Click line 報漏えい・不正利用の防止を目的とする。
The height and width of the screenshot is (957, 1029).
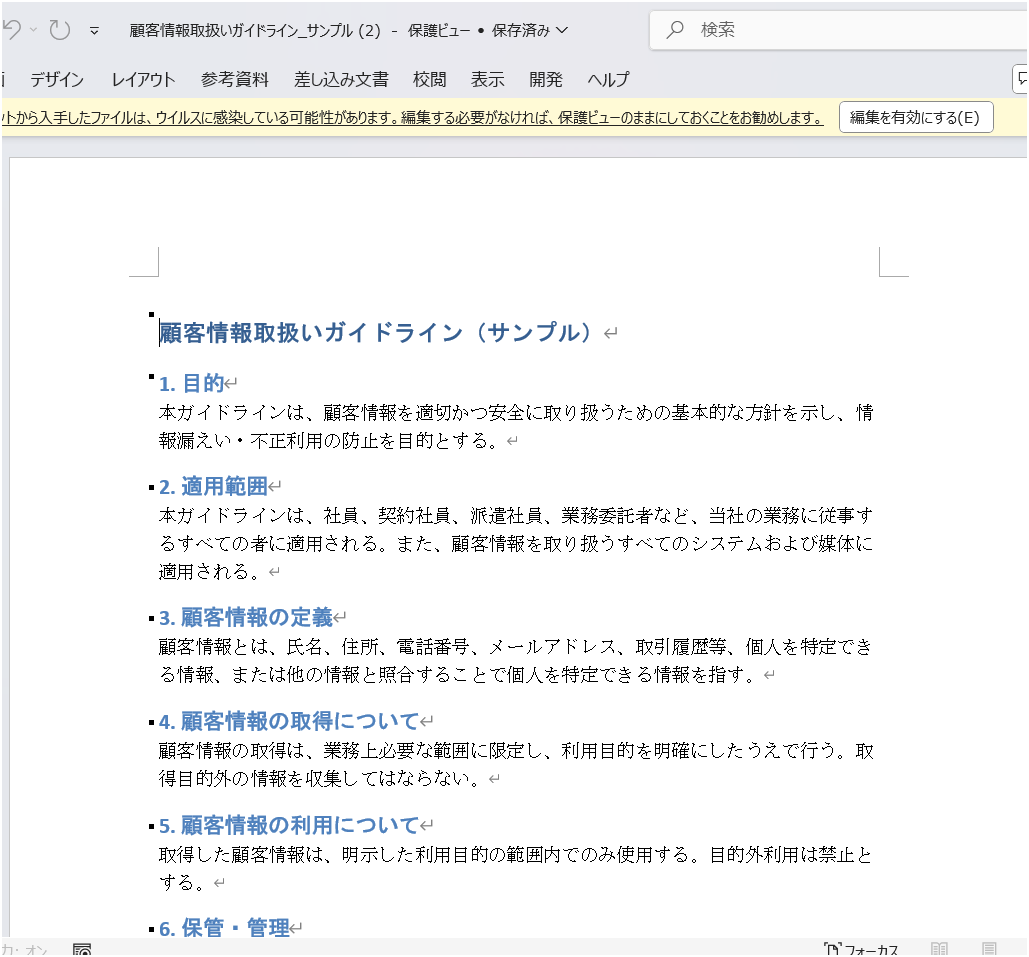pos(329,440)
